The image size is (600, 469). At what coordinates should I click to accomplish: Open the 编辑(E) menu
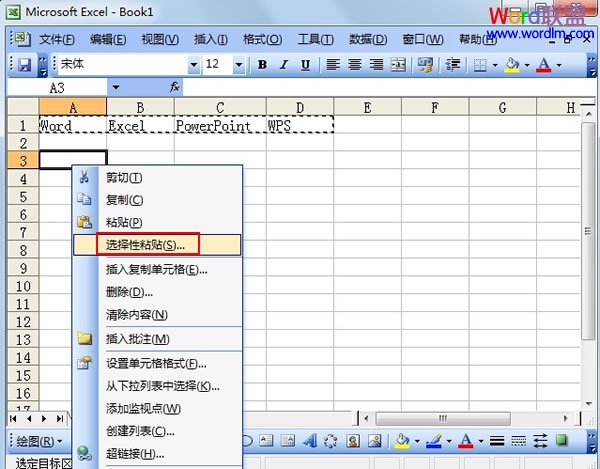[x=108, y=39]
